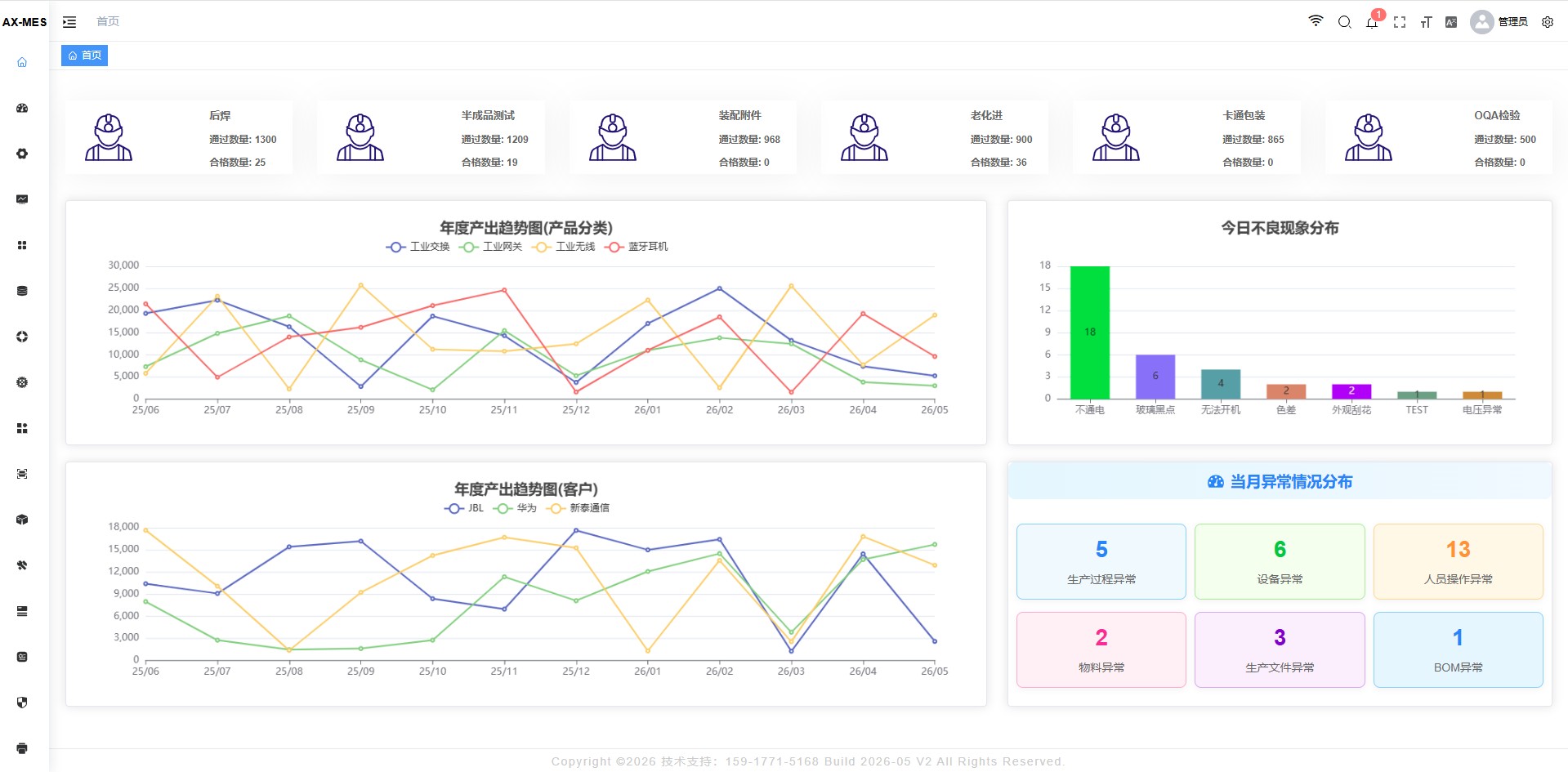Viewport: 1568px width, 772px height.
Task: Click the administrator avatar image
Action: click(1481, 22)
